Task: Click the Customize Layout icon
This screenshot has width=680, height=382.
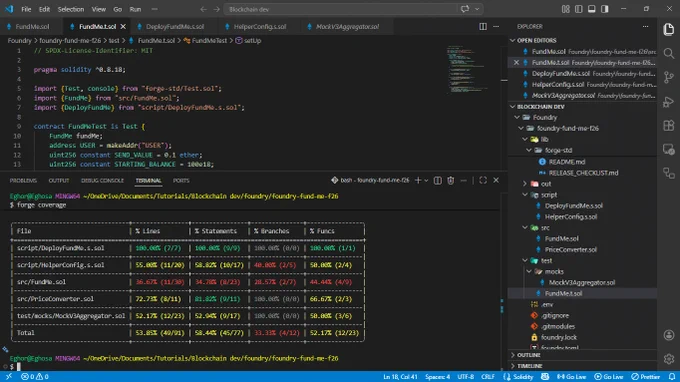Action: [x=566, y=9]
